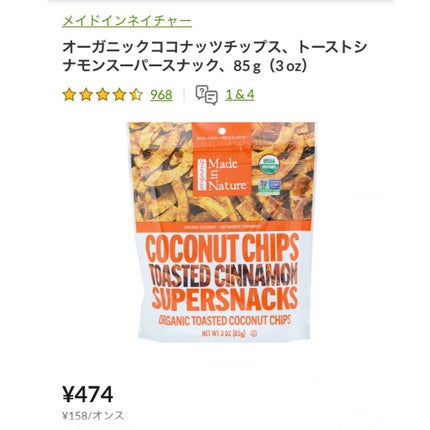
Task: Open the '1 & 4' Q&A link
Action: [x=240, y=95]
